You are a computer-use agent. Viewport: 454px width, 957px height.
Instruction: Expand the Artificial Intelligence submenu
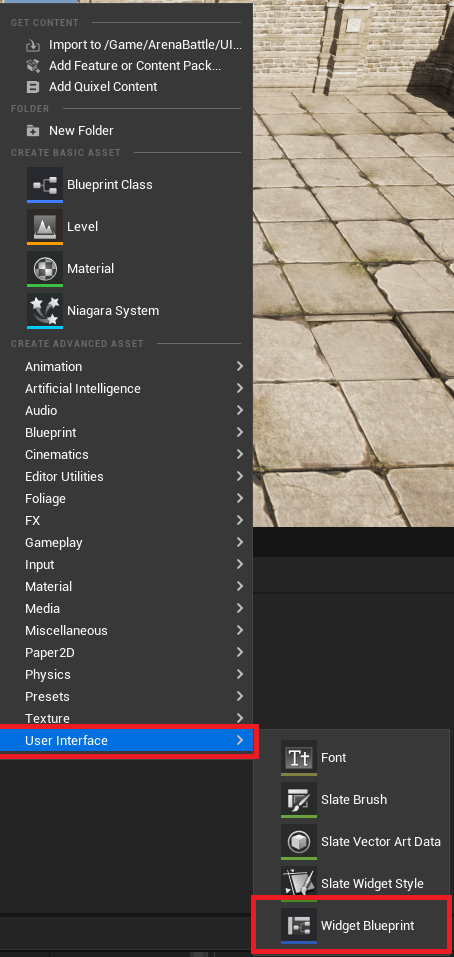click(x=126, y=388)
